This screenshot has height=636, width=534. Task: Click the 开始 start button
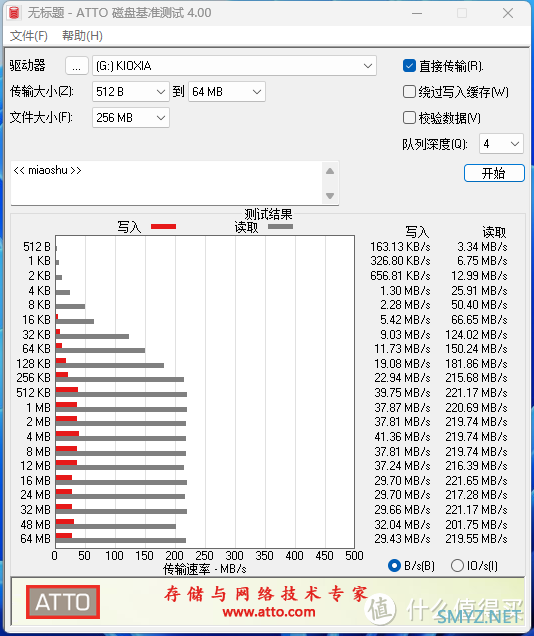click(x=494, y=173)
